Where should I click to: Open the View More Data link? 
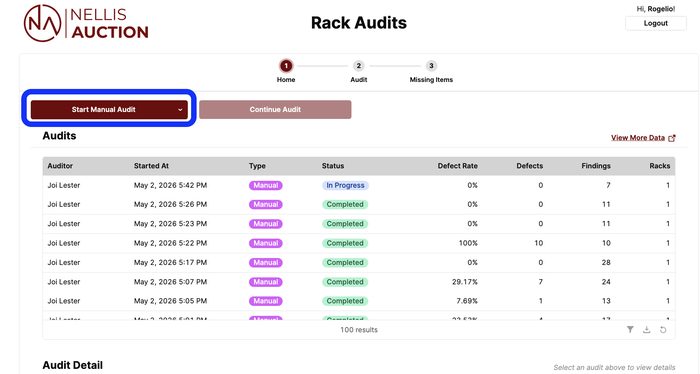point(638,138)
